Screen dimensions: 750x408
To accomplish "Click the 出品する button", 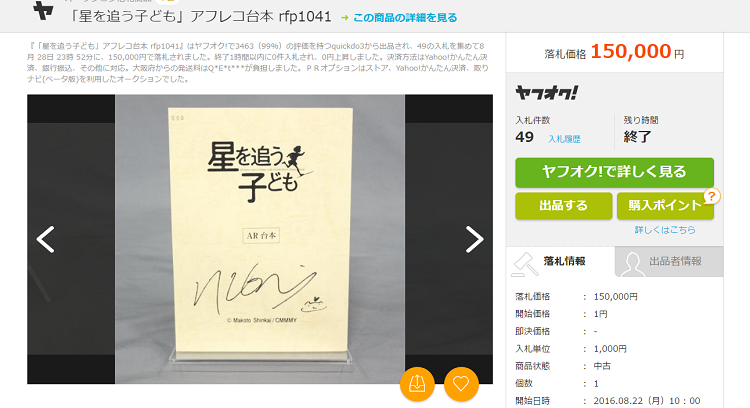I will pos(563,206).
